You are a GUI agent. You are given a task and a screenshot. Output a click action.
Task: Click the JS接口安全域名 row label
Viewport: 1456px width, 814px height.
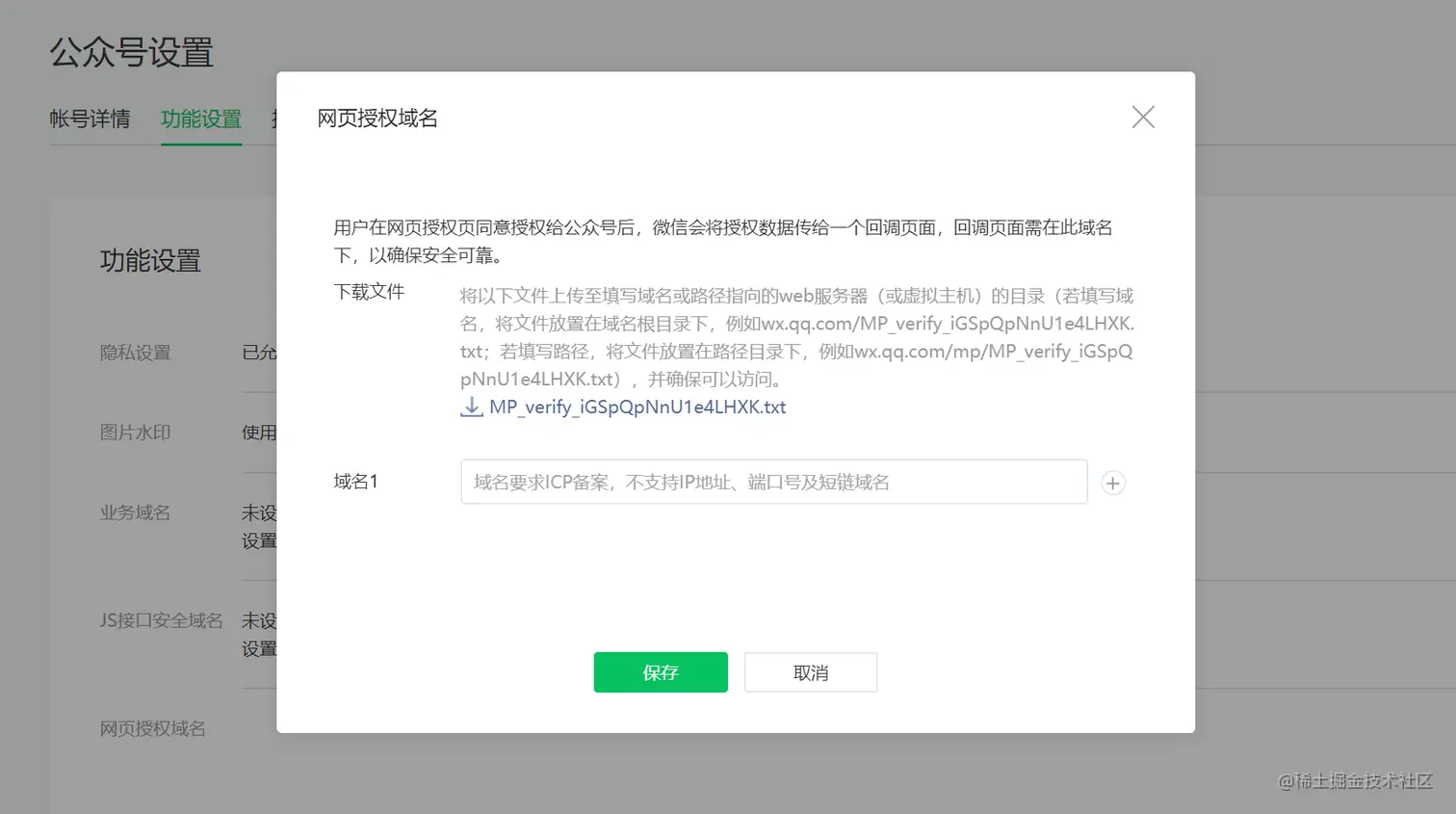pos(162,620)
